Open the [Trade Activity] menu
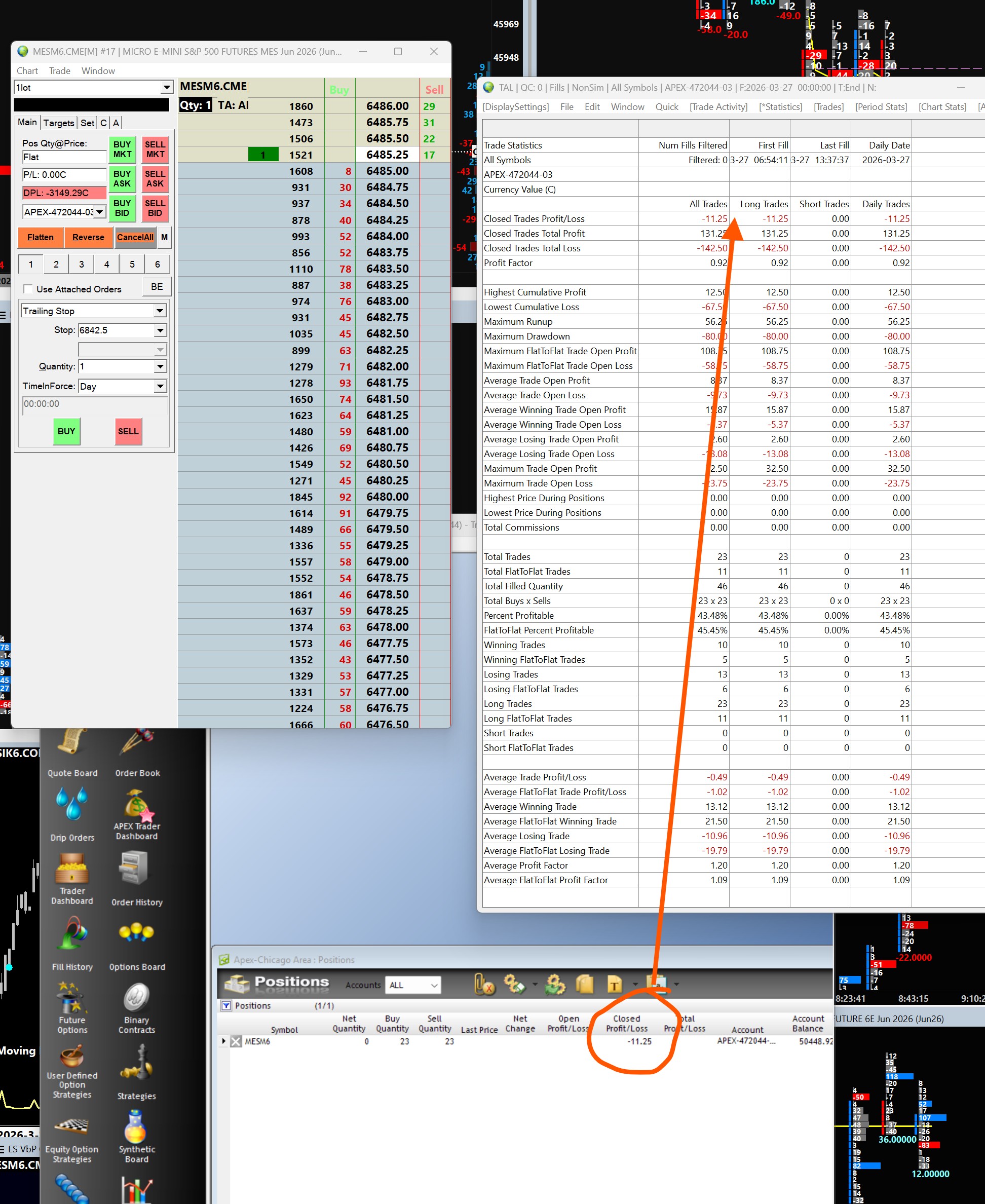Screen dimensions: 985x1204 [x=718, y=107]
